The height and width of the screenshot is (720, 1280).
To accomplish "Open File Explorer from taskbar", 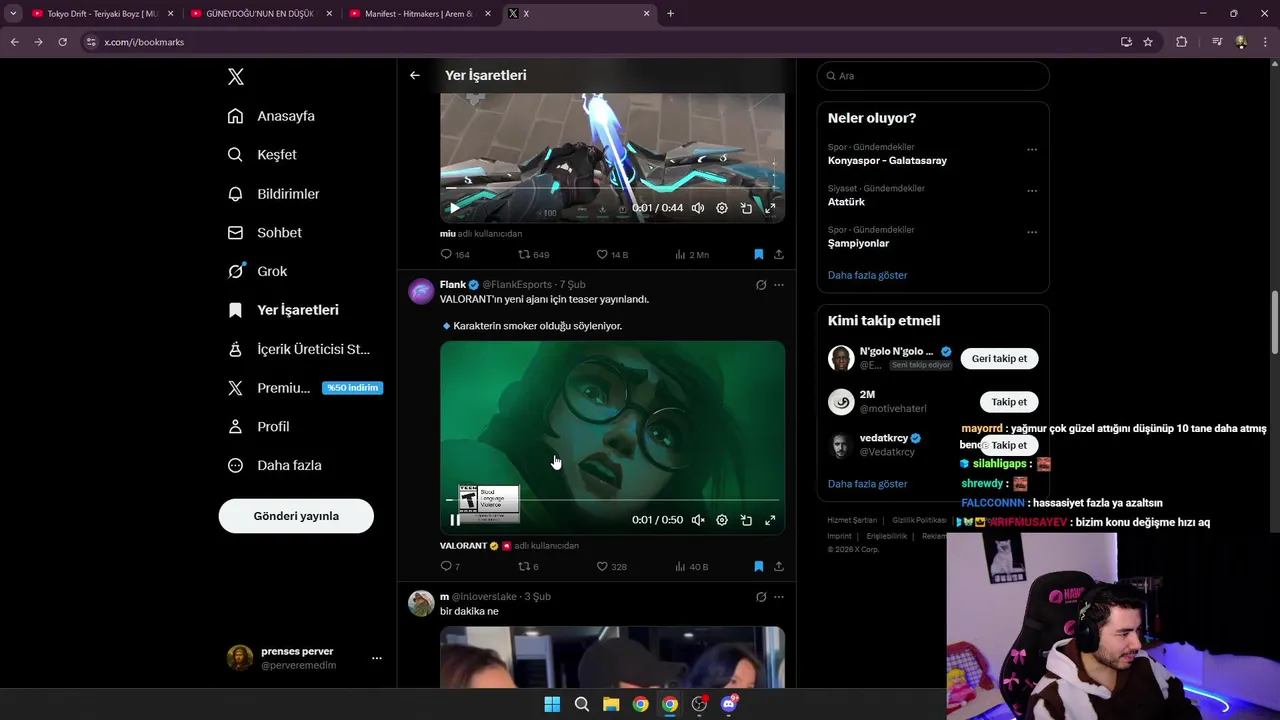I will coord(611,704).
